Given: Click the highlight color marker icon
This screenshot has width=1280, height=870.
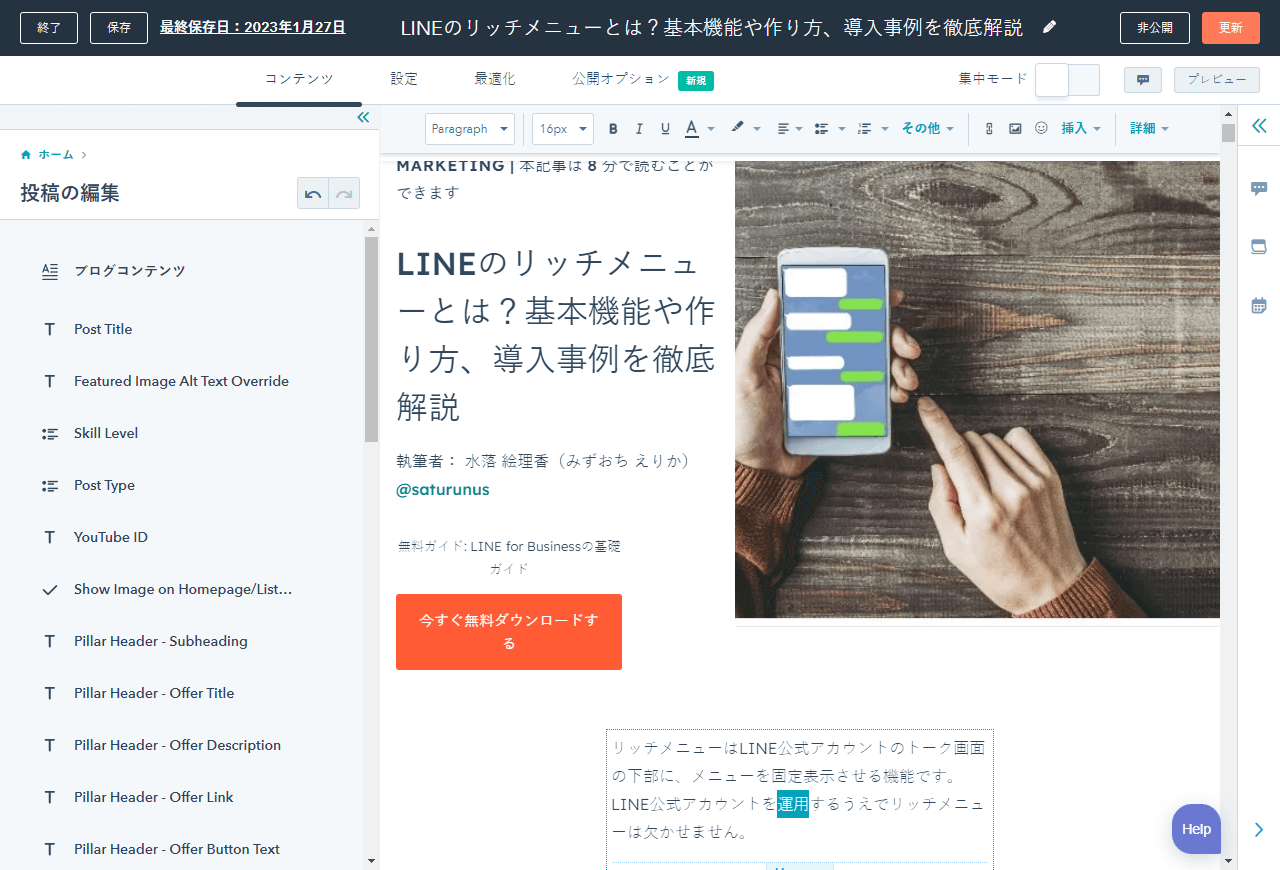Looking at the screenshot, I should (x=738, y=128).
